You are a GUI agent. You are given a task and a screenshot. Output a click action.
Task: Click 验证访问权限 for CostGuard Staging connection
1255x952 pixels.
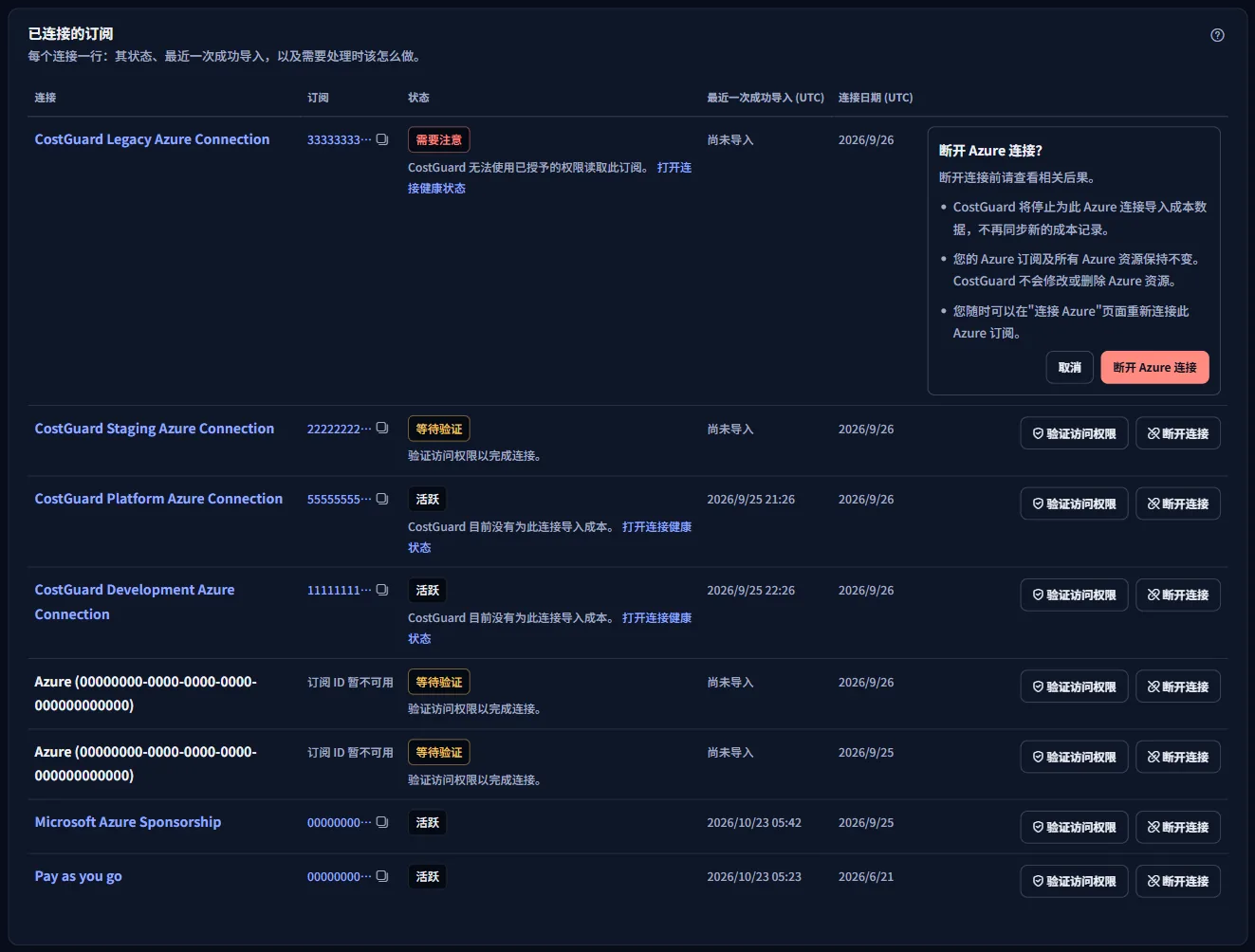pos(1074,433)
